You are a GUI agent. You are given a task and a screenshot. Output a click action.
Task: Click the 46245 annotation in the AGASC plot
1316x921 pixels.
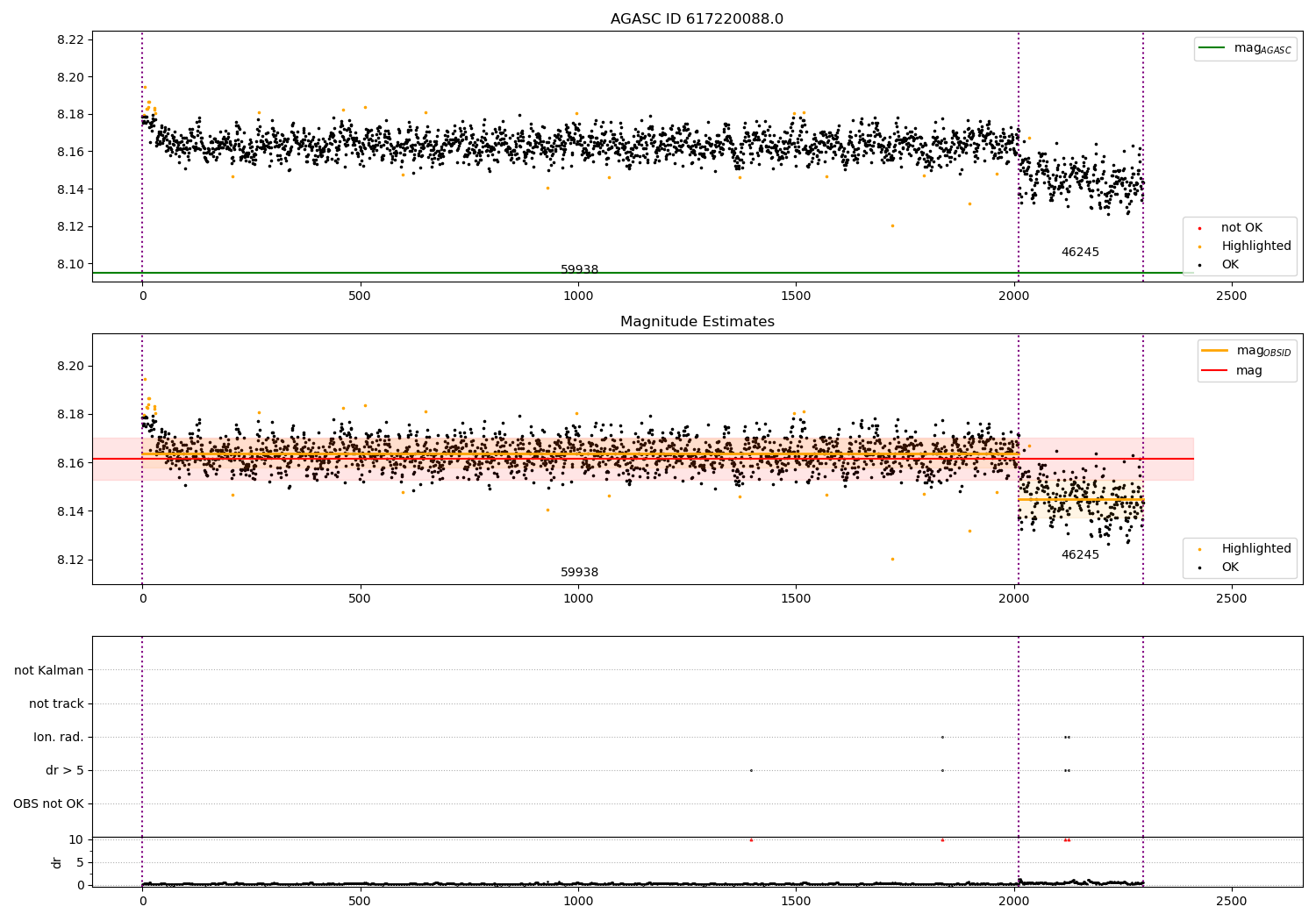point(1080,253)
